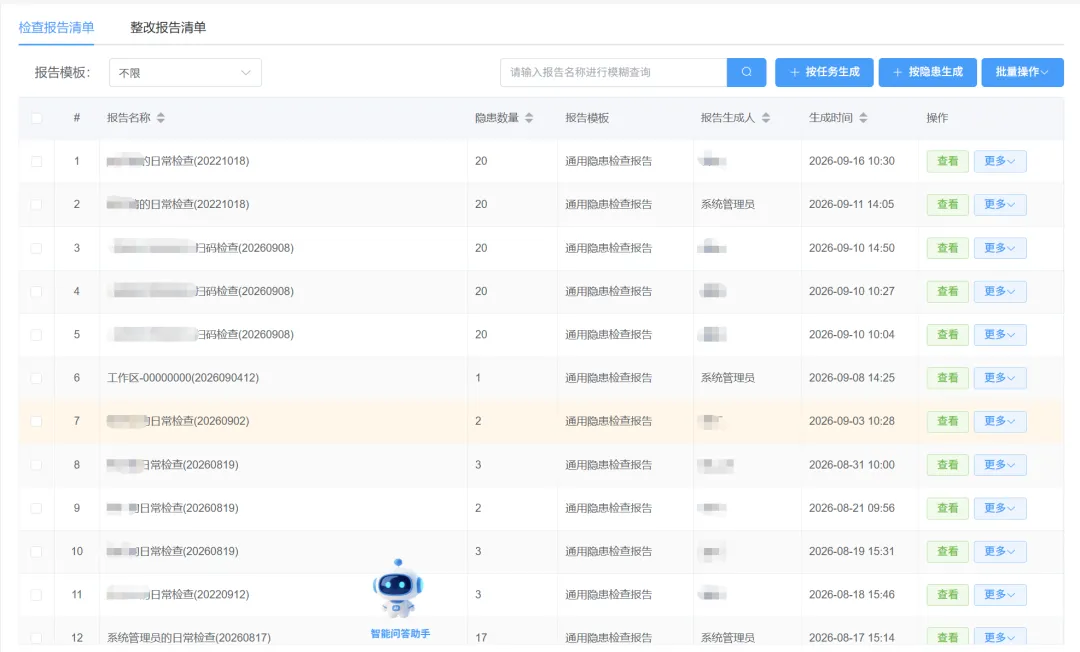This screenshot has height=652, width=1080.
Task: Check the checkbox for row 4
Action: 37,291
